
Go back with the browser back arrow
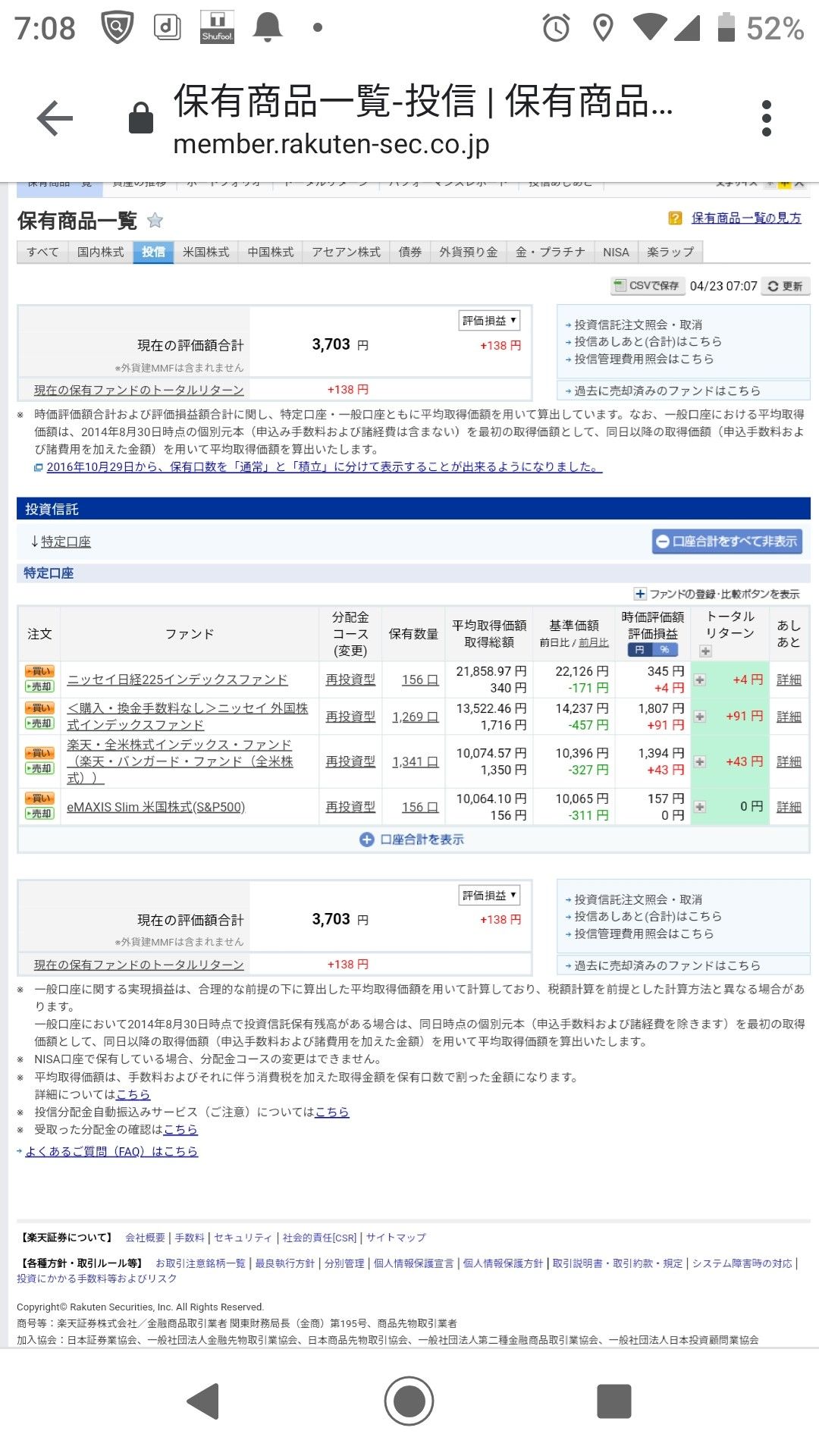[55, 119]
